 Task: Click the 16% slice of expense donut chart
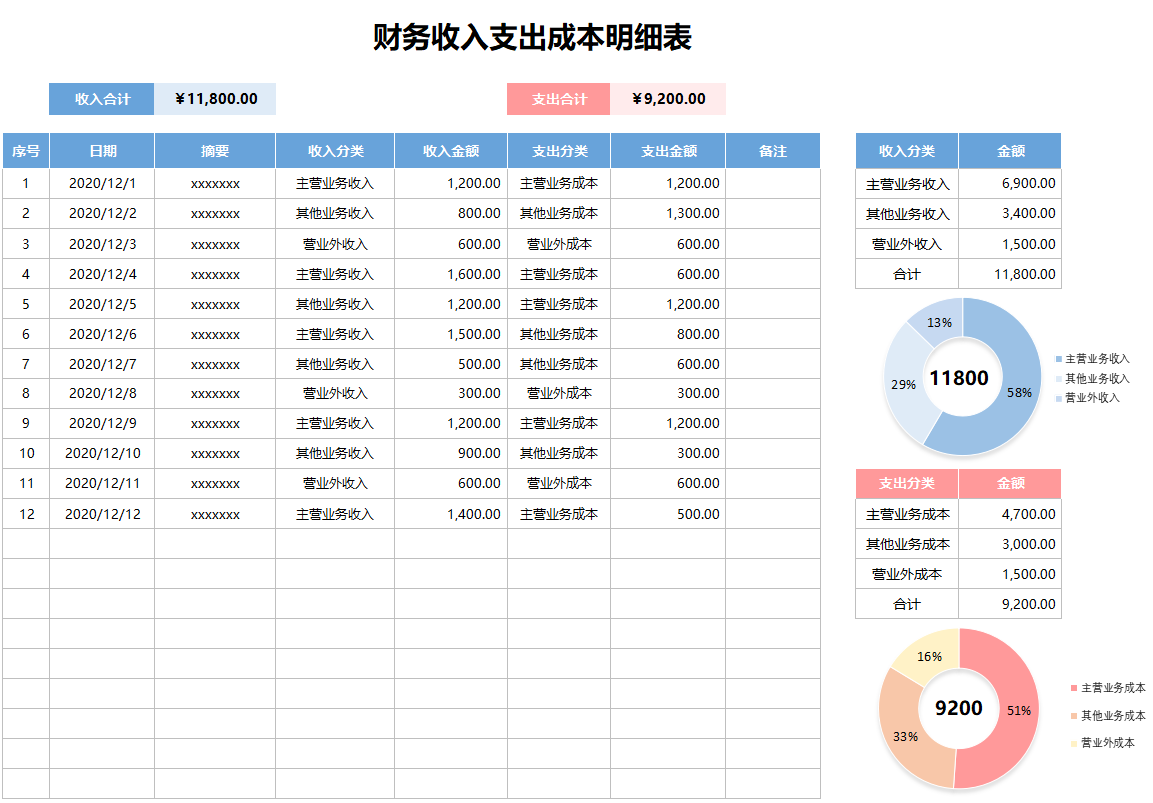pos(929,656)
